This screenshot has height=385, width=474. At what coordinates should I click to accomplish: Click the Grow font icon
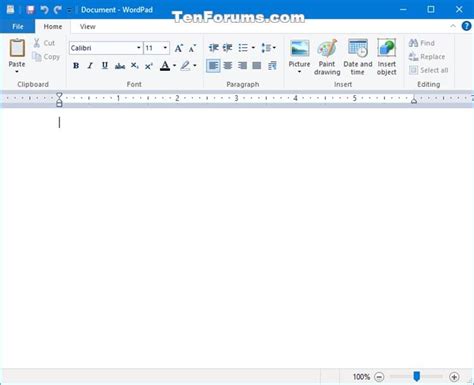[179, 48]
